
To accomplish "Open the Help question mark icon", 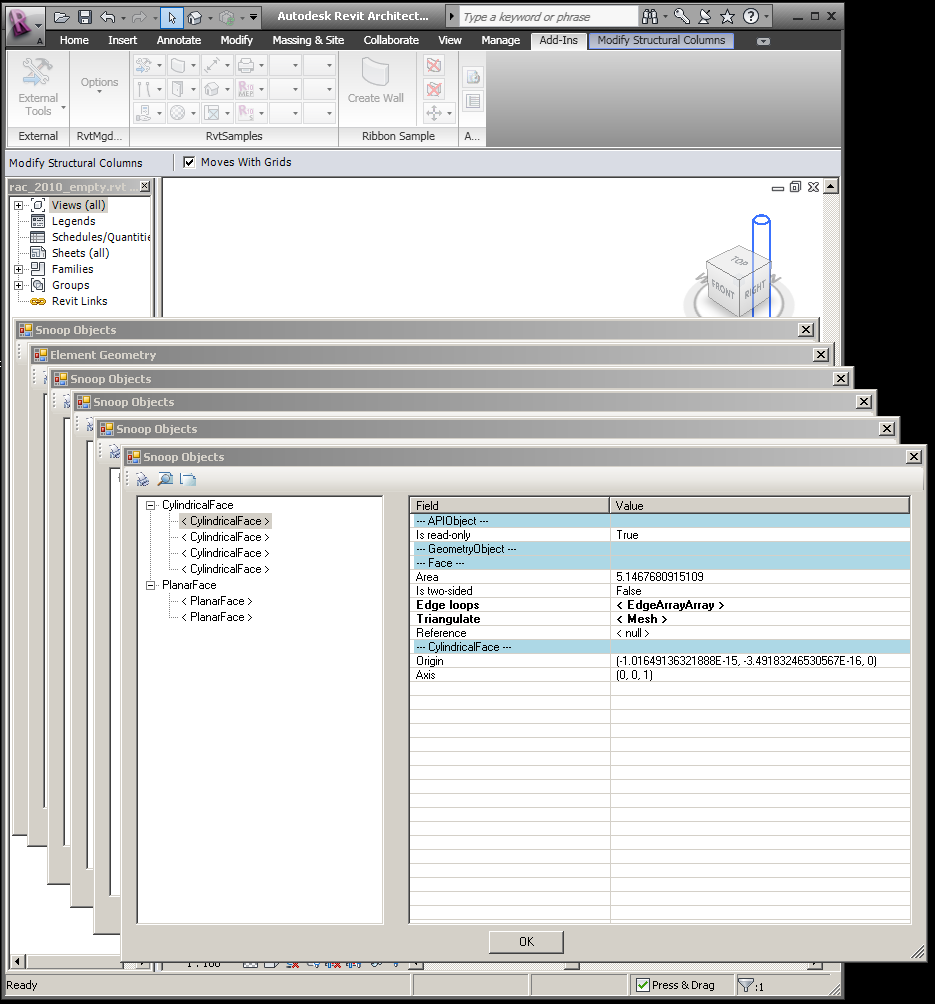I will point(751,17).
